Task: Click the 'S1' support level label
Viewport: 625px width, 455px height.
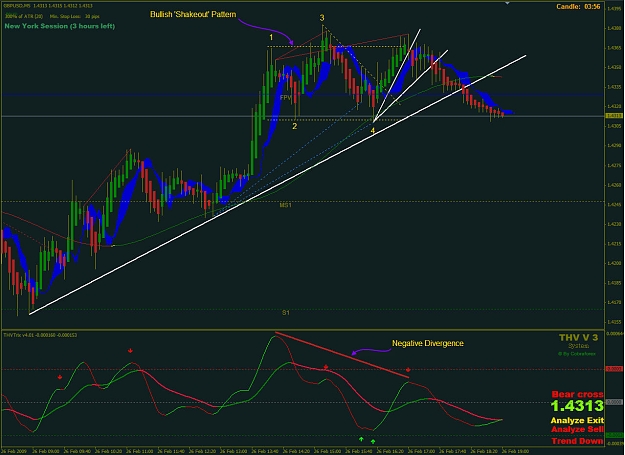Action: click(x=285, y=313)
